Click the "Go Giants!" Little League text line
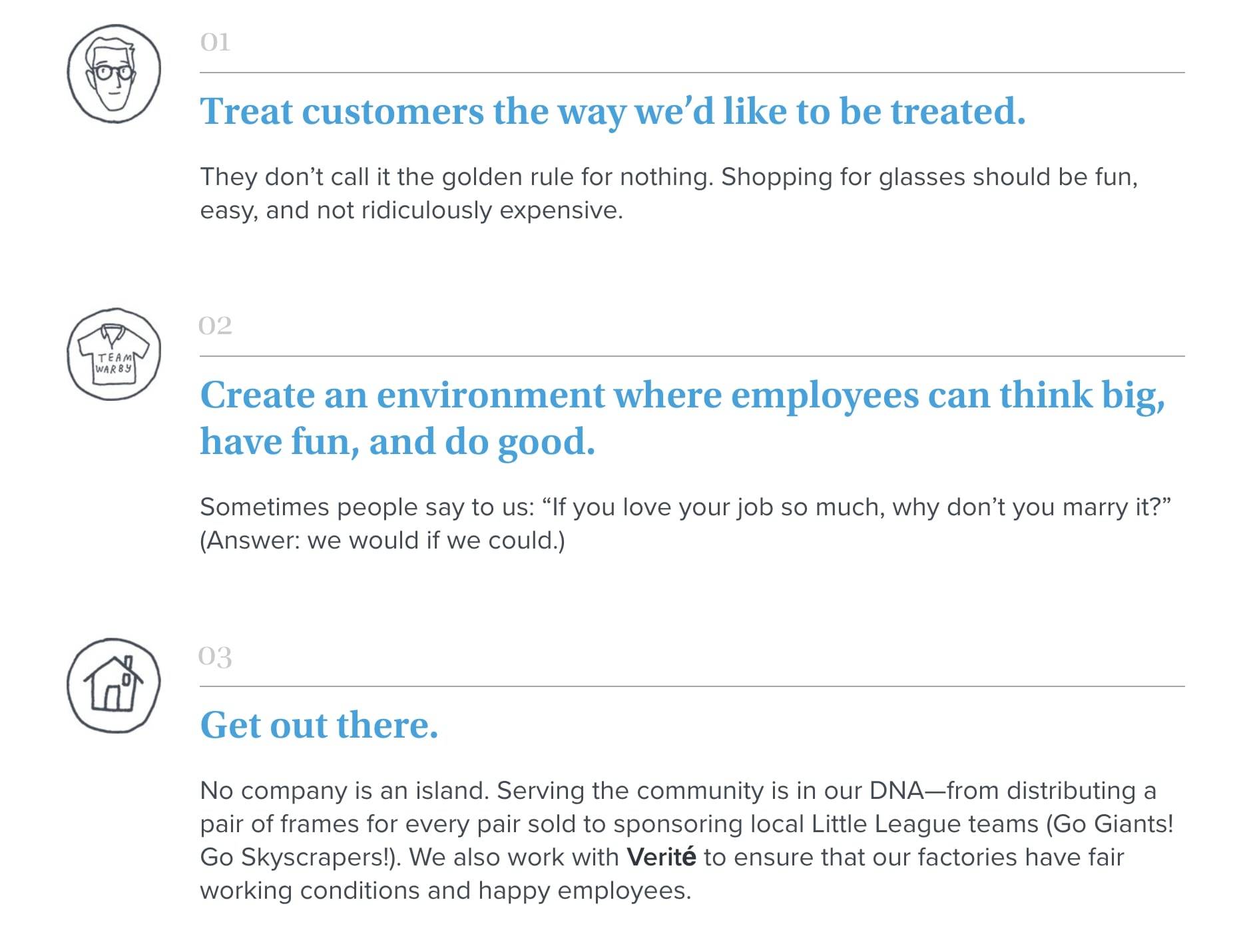Screen dimensions: 1249x952 pos(686,824)
